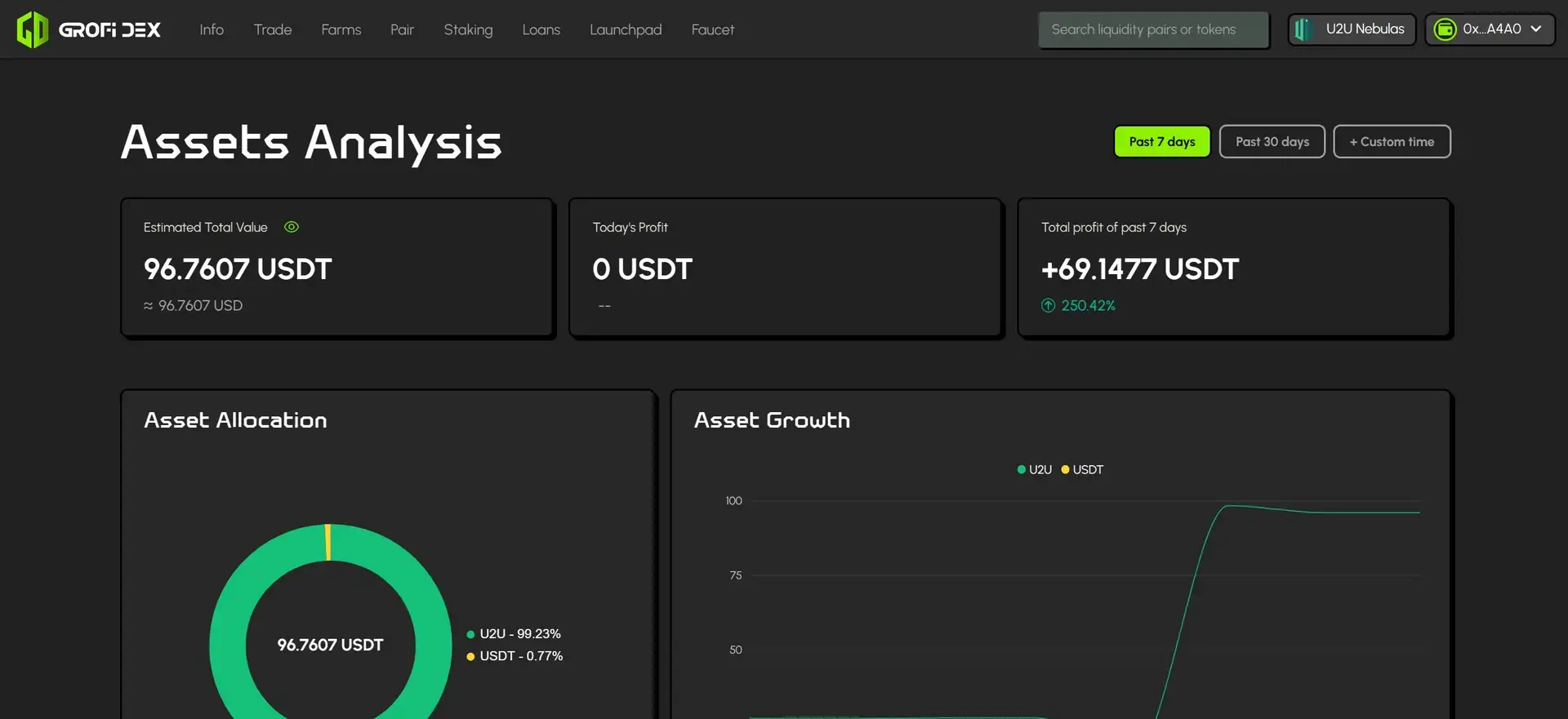Image resolution: width=1568 pixels, height=719 pixels.
Task: Open the Trade menu item
Action: pos(273,29)
